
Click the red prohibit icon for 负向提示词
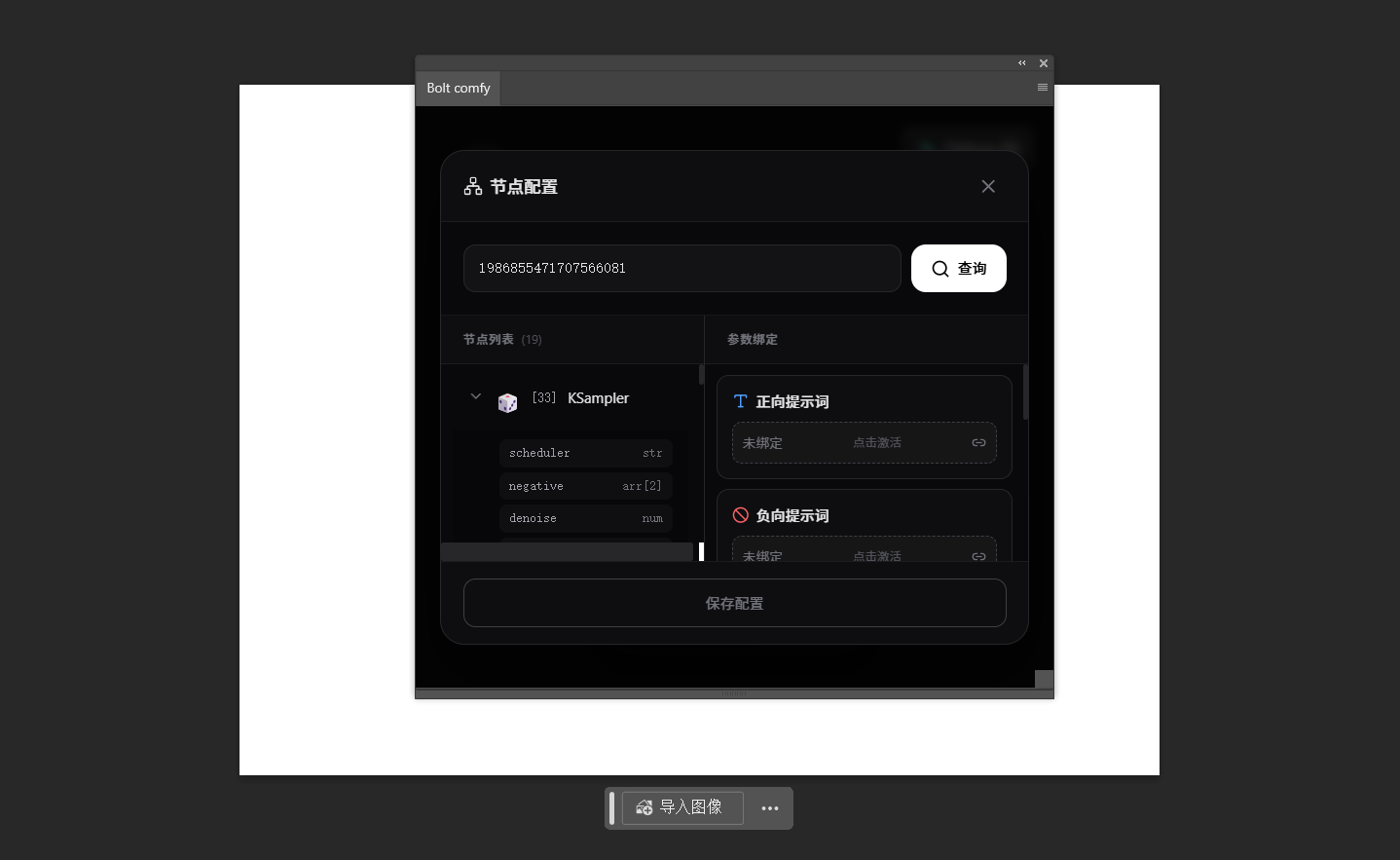(x=741, y=515)
